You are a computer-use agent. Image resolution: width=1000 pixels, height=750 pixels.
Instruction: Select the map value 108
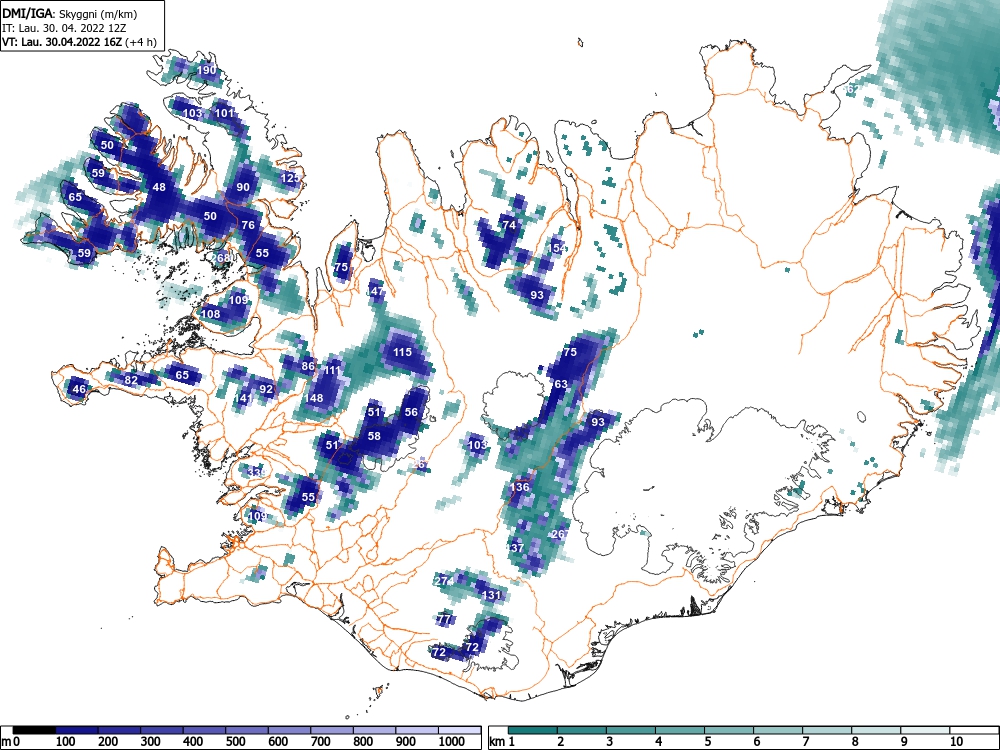210,314
